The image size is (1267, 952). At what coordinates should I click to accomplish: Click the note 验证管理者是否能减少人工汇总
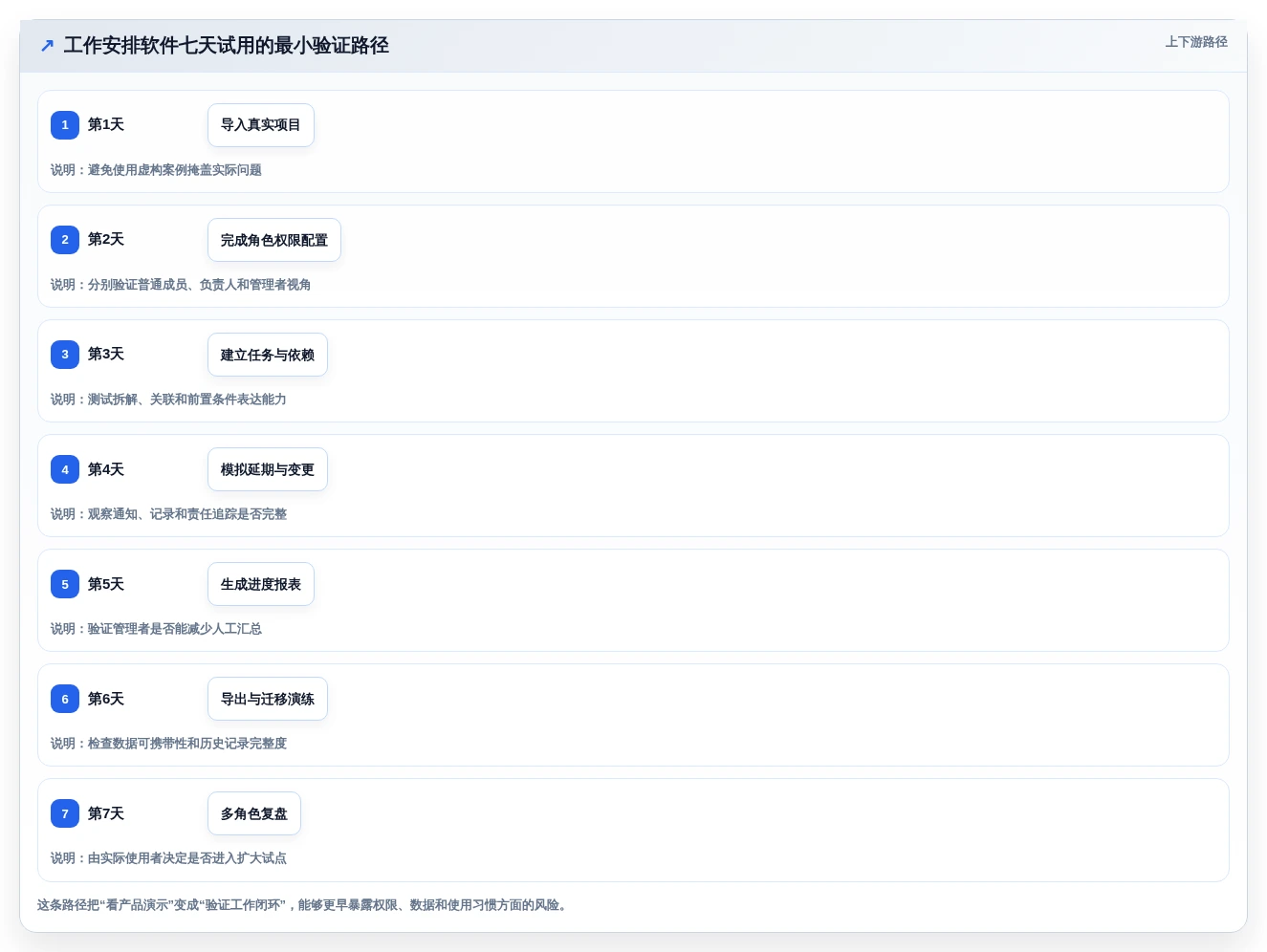(x=175, y=629)
